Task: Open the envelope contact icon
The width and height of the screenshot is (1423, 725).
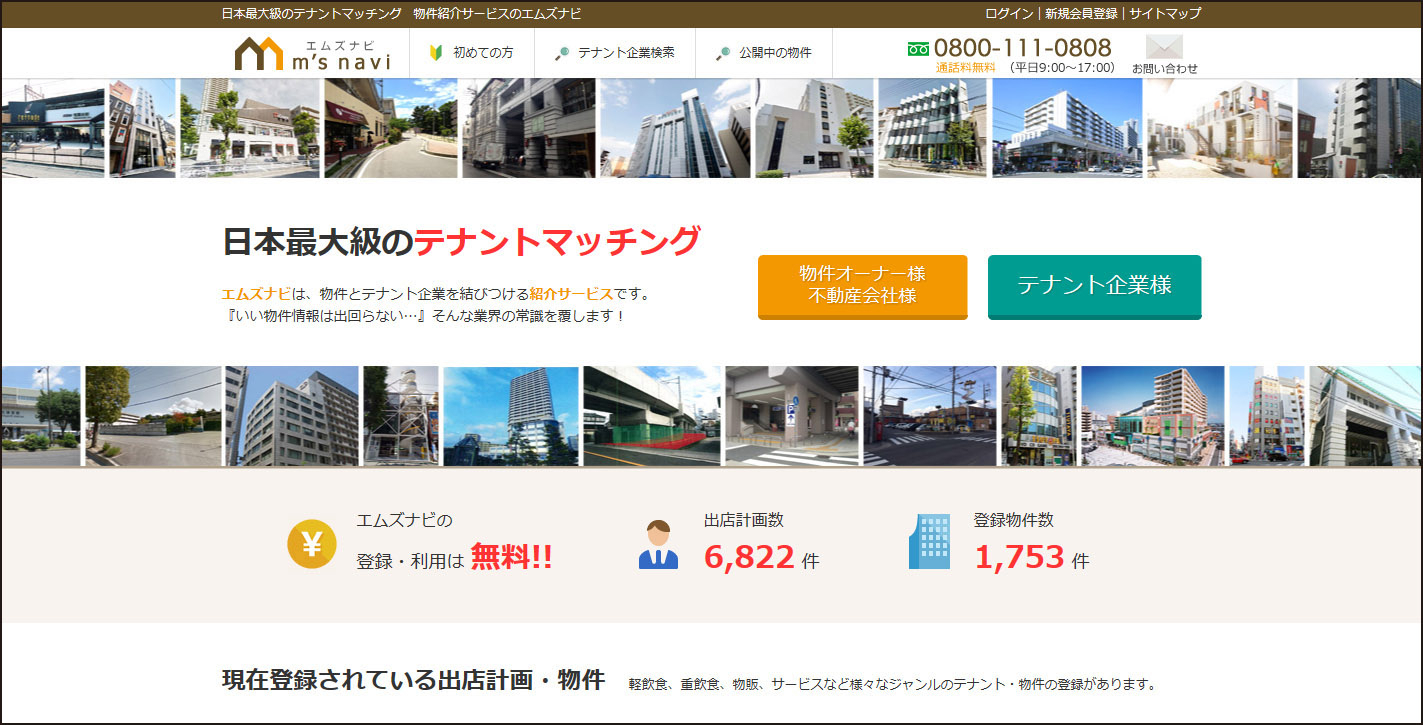Action: click(x=1164, y=47)
